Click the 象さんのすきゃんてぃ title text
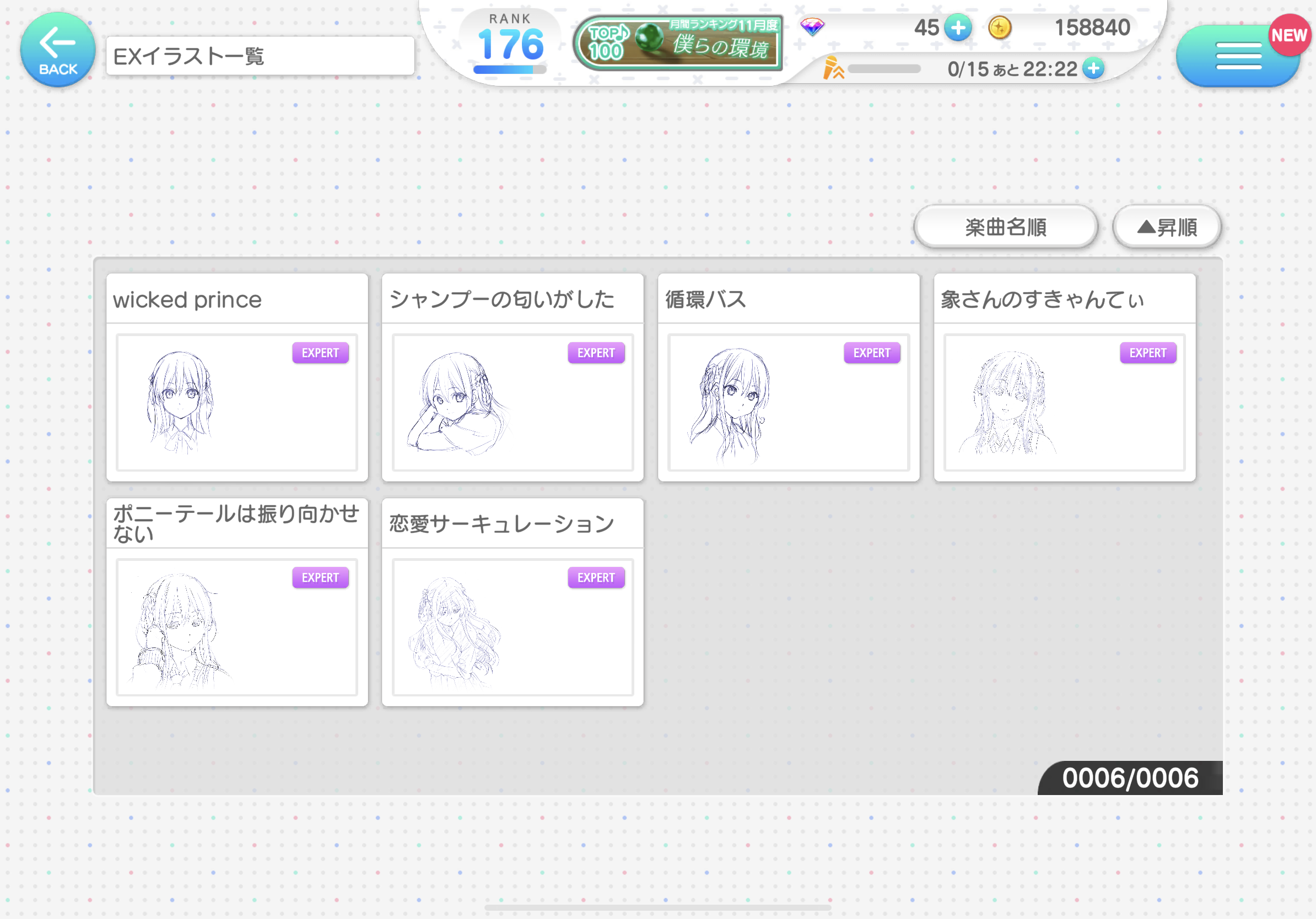 point(1042,300)
